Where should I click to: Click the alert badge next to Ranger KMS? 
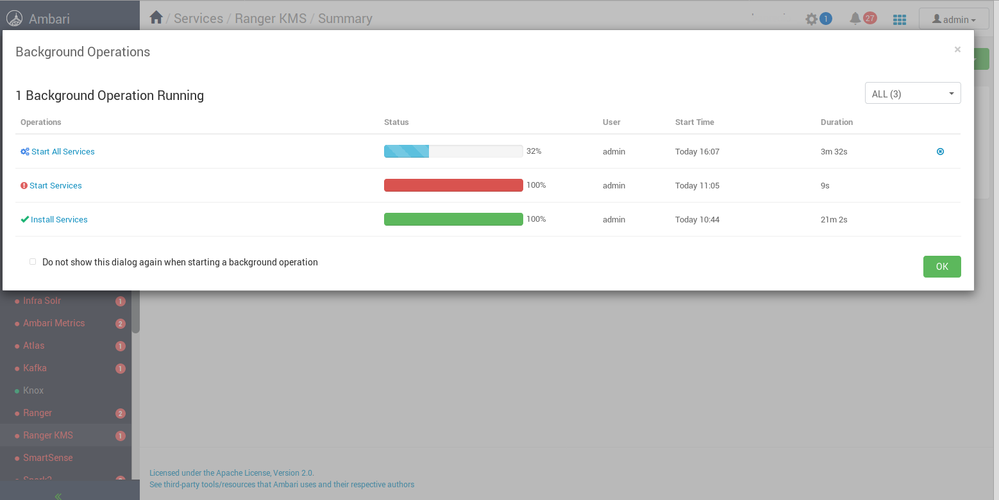pos(120,436)
